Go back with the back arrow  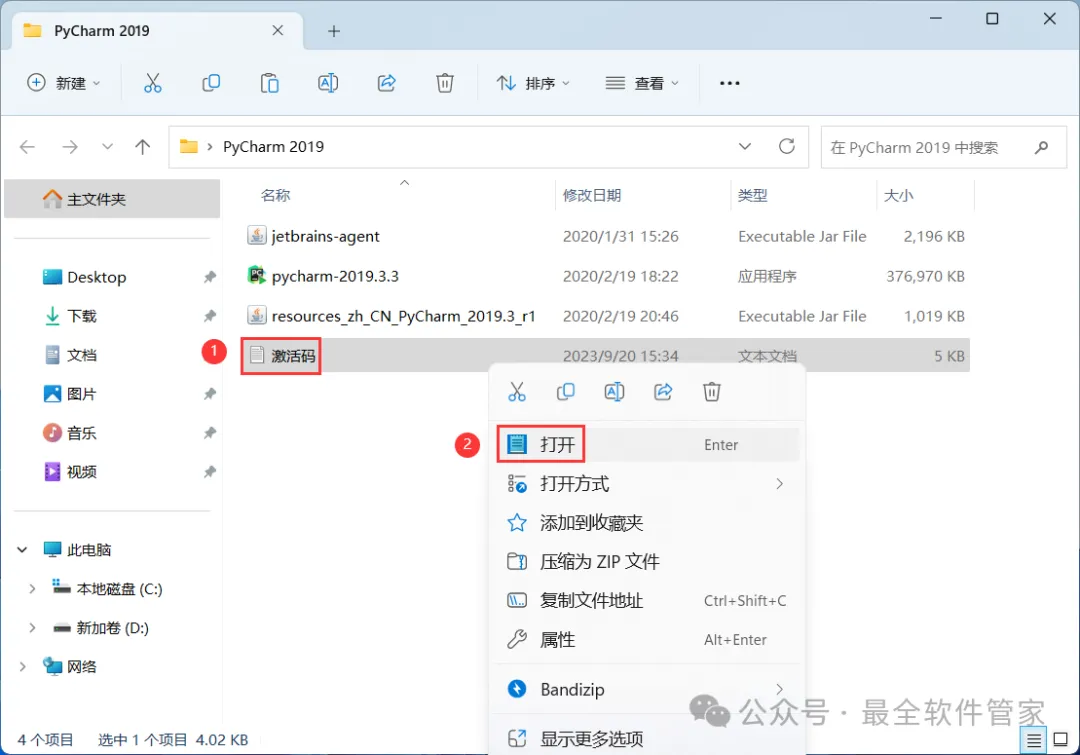click(x=28, y=147)
